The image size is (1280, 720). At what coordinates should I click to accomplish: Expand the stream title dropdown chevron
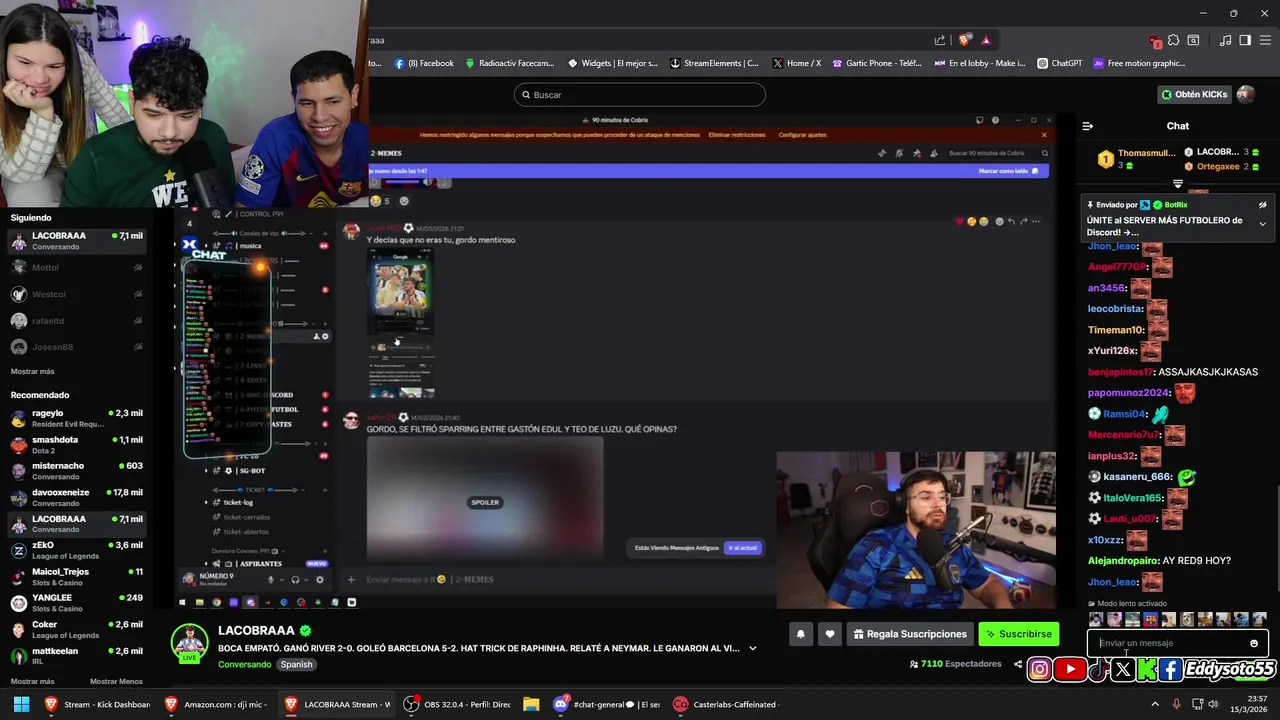click(x=753, y=648)
